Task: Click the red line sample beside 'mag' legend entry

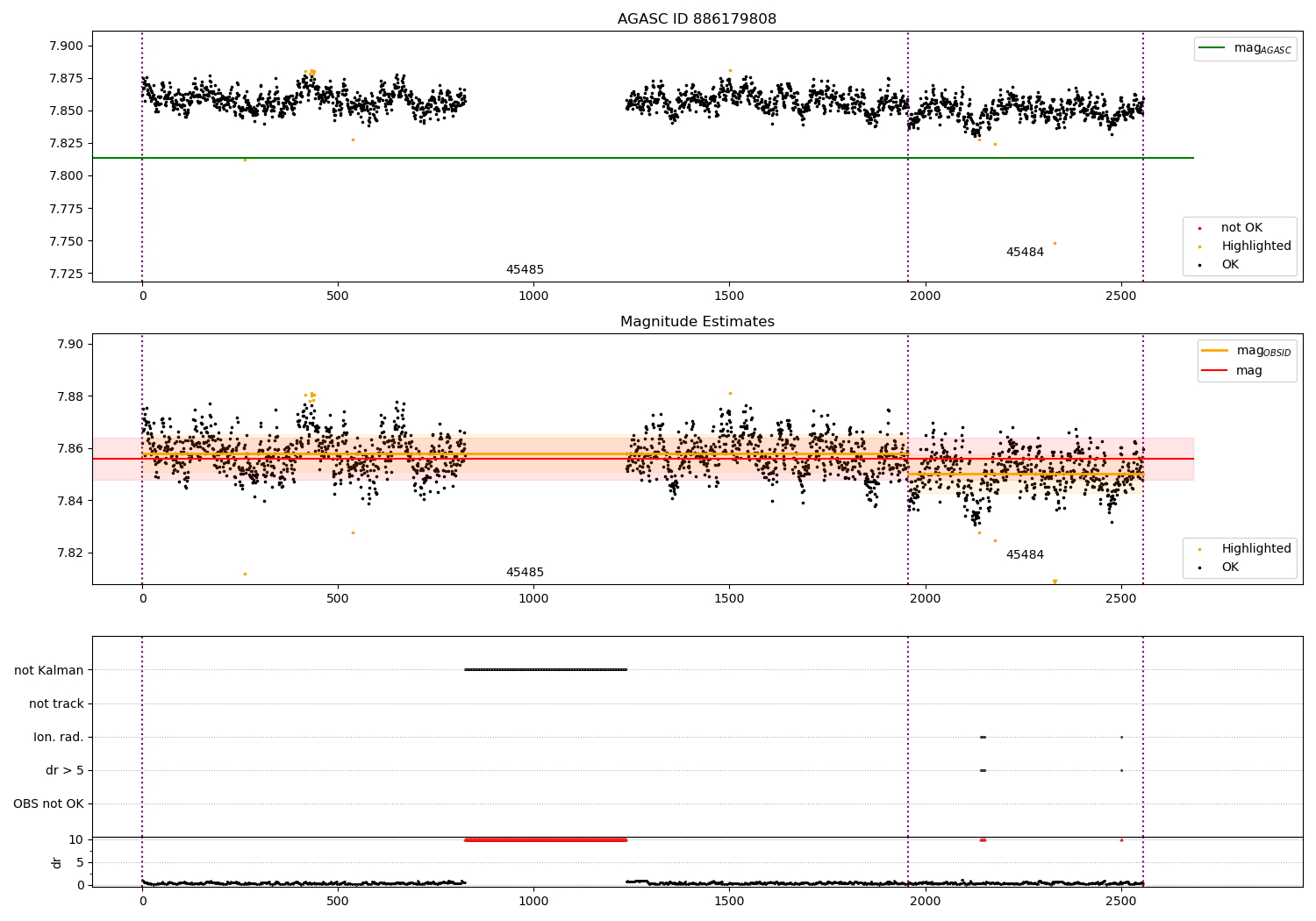Action: 1215,370
